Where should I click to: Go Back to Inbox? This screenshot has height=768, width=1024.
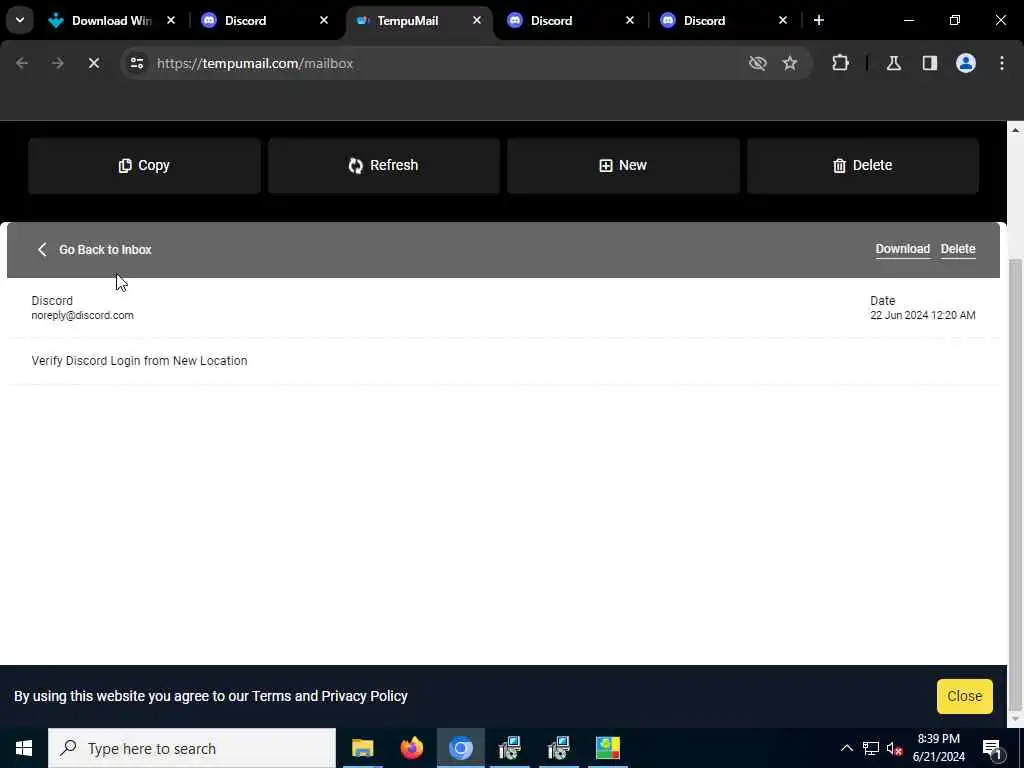click(x=93, y=249)
